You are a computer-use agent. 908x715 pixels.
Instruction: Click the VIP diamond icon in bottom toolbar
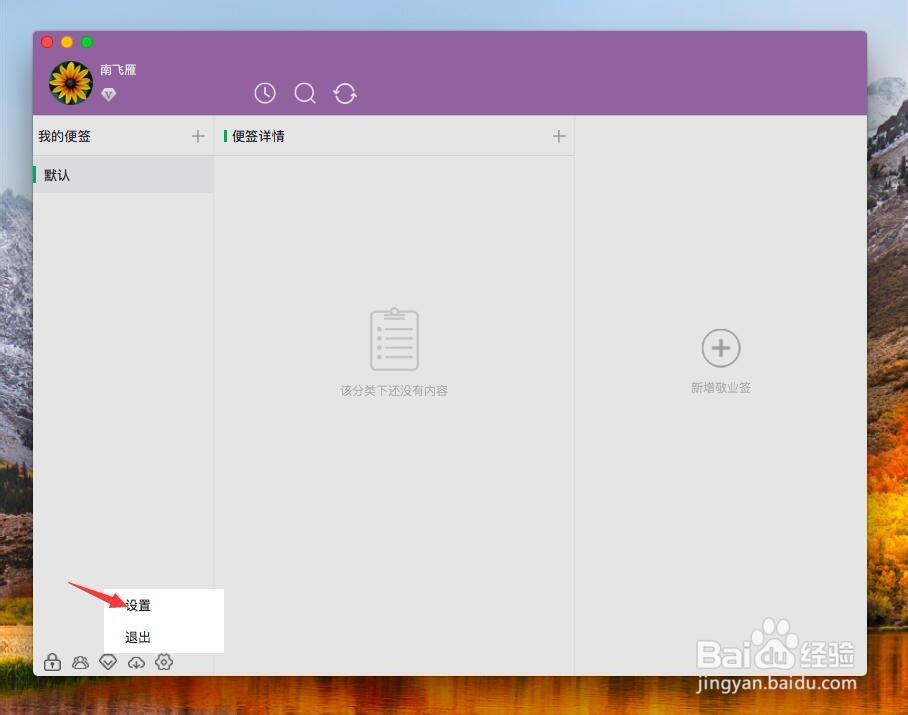click(x=108, y=661)
